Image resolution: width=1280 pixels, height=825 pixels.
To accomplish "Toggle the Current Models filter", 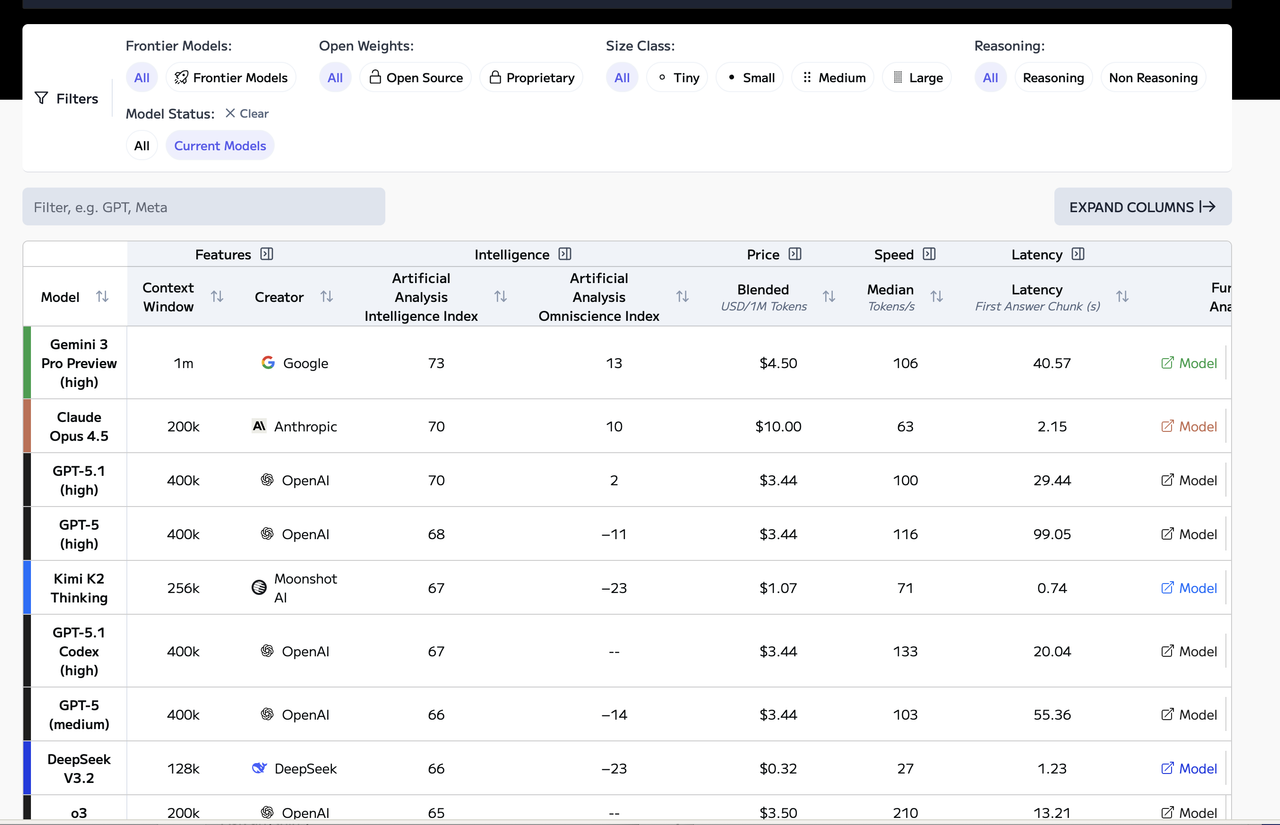I will (x=219, y=145).
